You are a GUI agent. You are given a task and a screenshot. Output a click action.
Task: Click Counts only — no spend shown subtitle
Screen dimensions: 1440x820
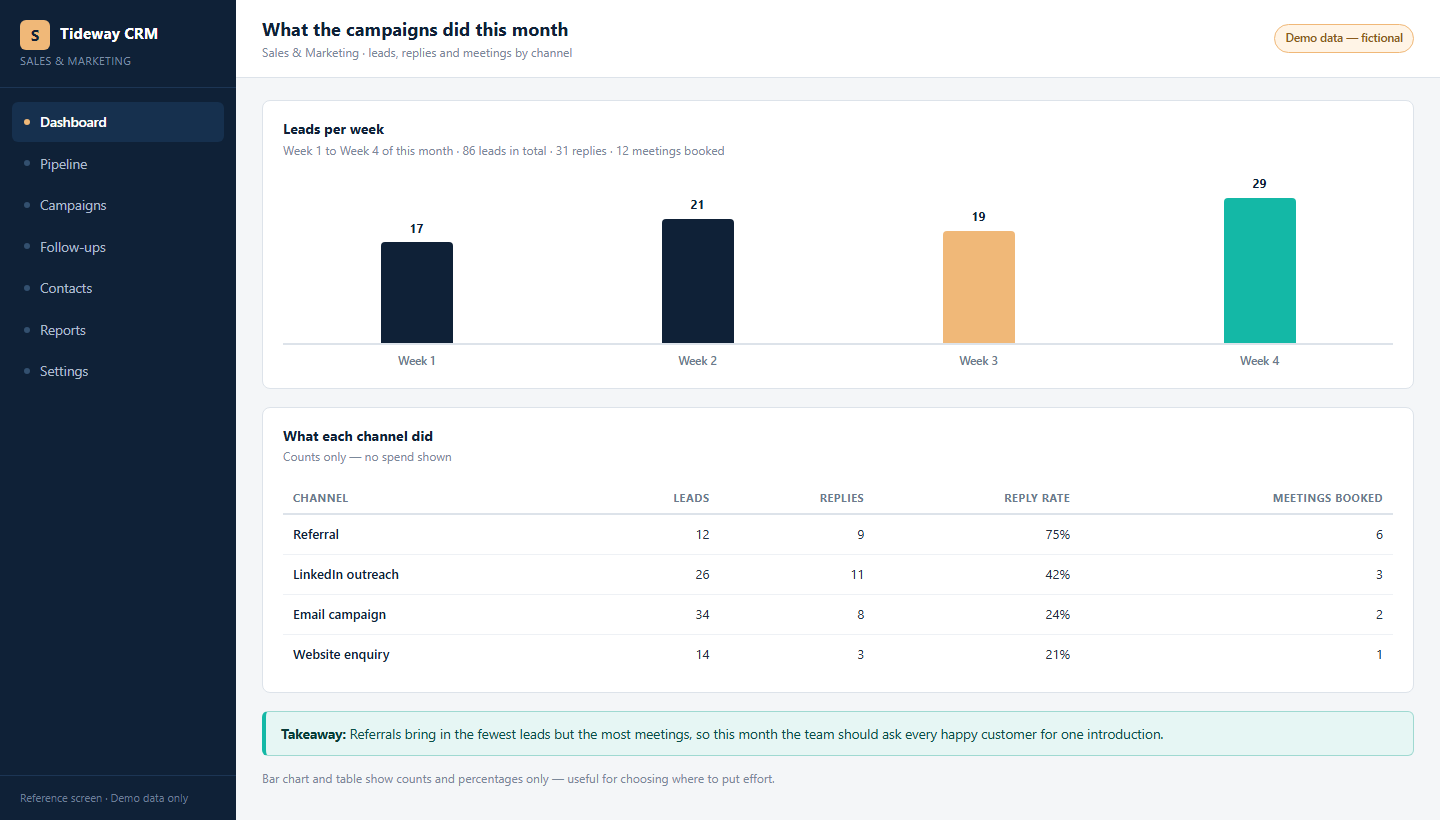367,457
